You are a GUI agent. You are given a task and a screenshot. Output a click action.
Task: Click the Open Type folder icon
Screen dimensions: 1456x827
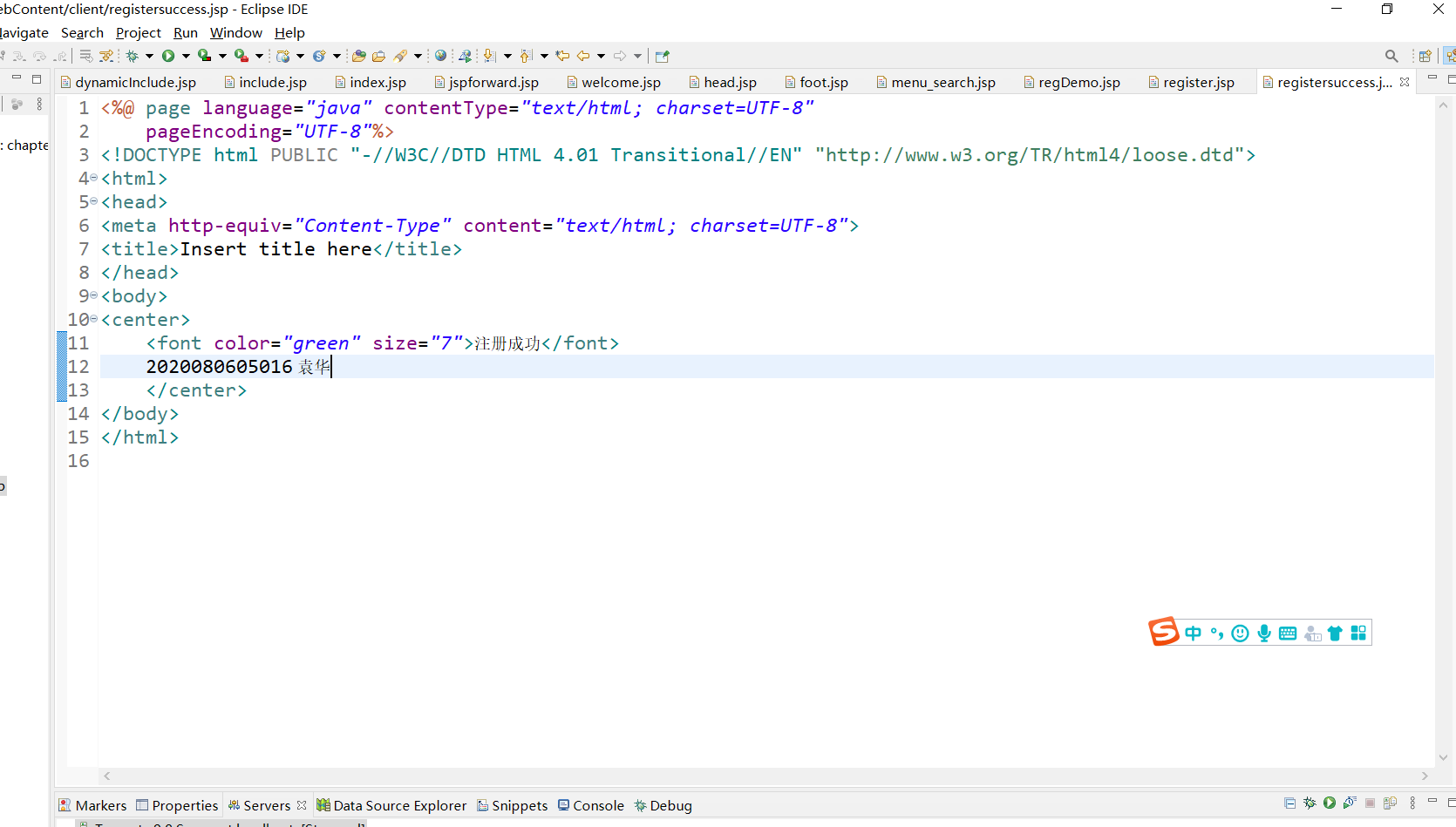[358, 56]
